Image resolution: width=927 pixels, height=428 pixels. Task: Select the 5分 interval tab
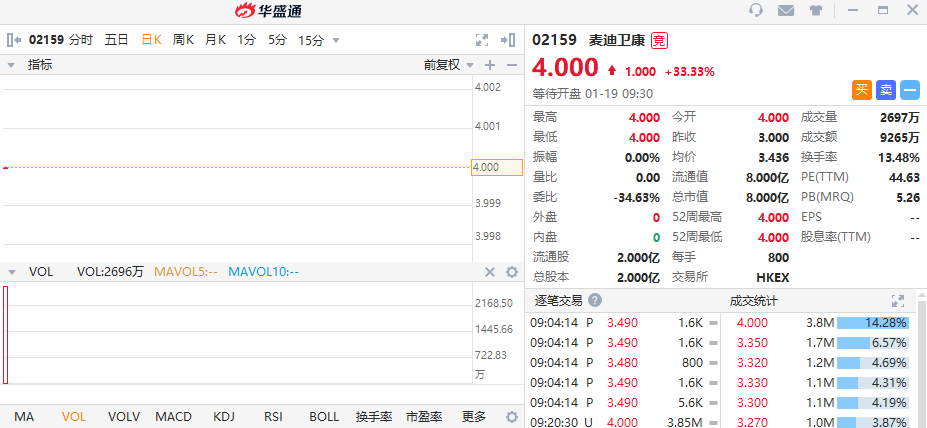[277, 40]
